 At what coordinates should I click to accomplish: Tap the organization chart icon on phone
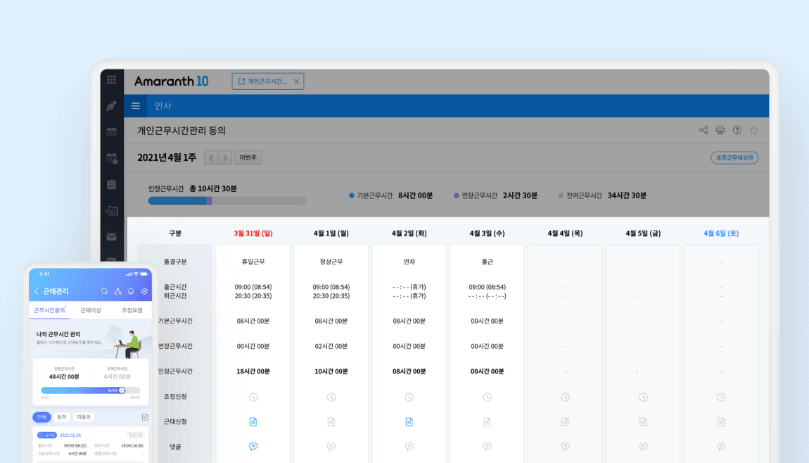pos(118,291)
